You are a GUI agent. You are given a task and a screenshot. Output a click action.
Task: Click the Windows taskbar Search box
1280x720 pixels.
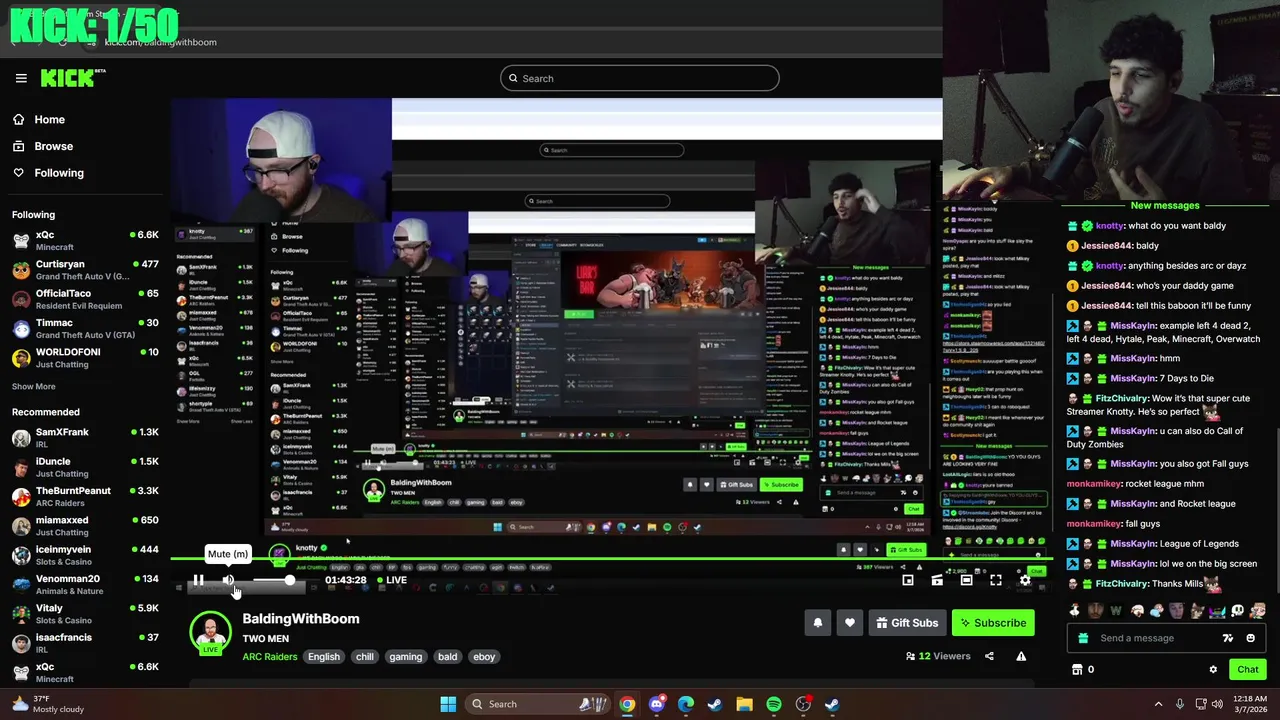click(x=539, y=704)
